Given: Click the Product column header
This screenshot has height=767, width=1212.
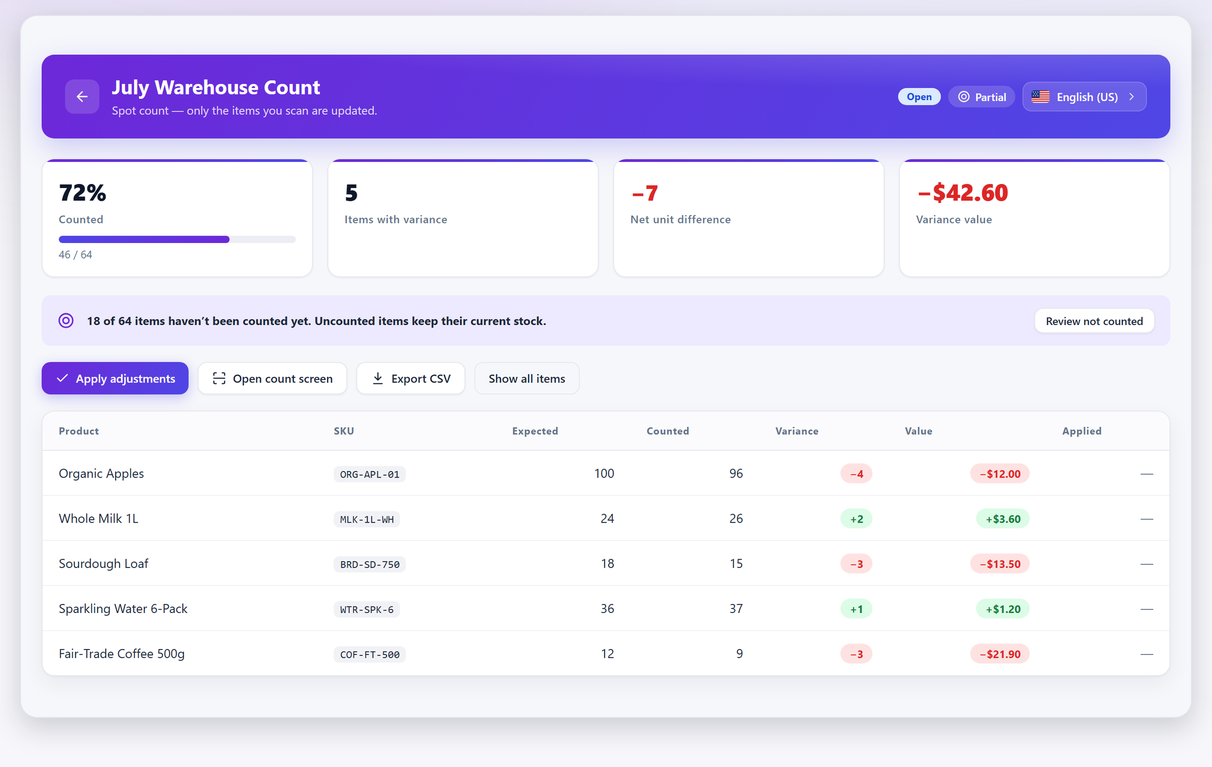Looking at the screenshot, I should pyautogui.click(x=79, y=431).
